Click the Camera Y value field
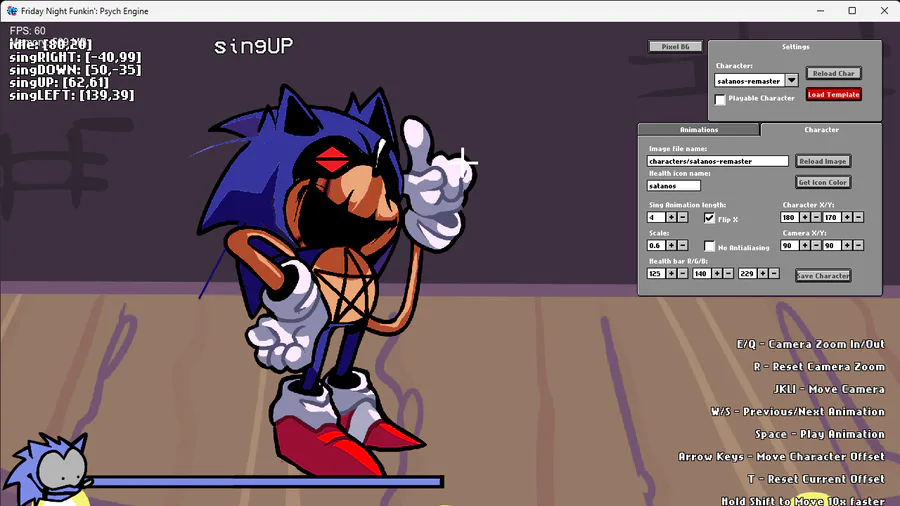Screen dimensions: 900x506 (831, 246)
